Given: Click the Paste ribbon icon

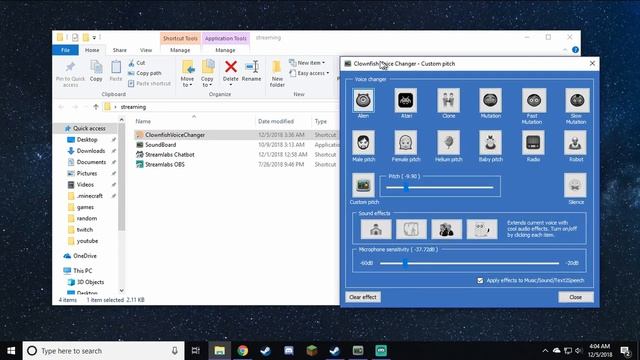Looking at the screenshot, I should 116,71.
